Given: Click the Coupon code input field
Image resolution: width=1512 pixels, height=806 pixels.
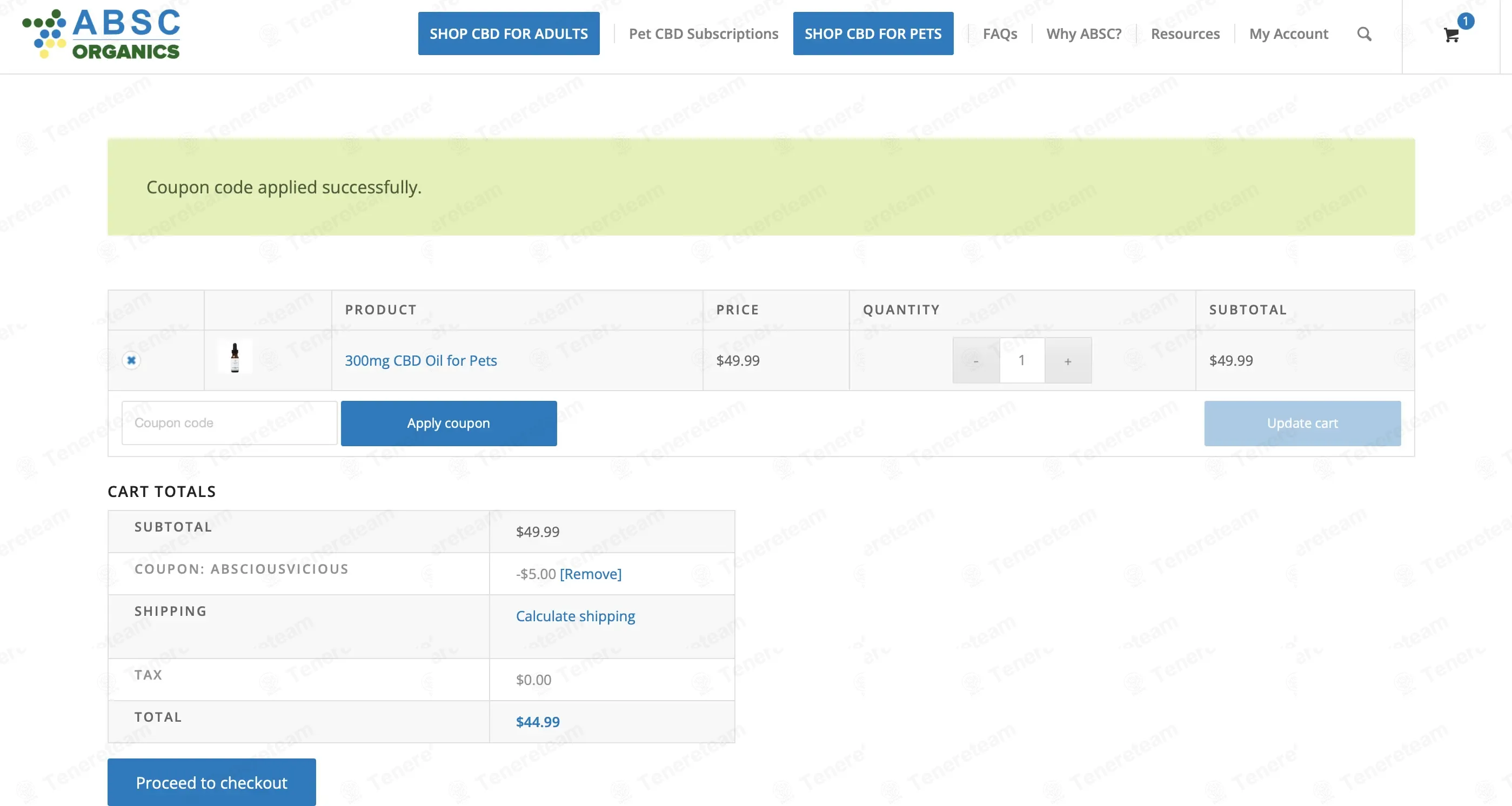Looking at the screenshot, I should (230, 423).
